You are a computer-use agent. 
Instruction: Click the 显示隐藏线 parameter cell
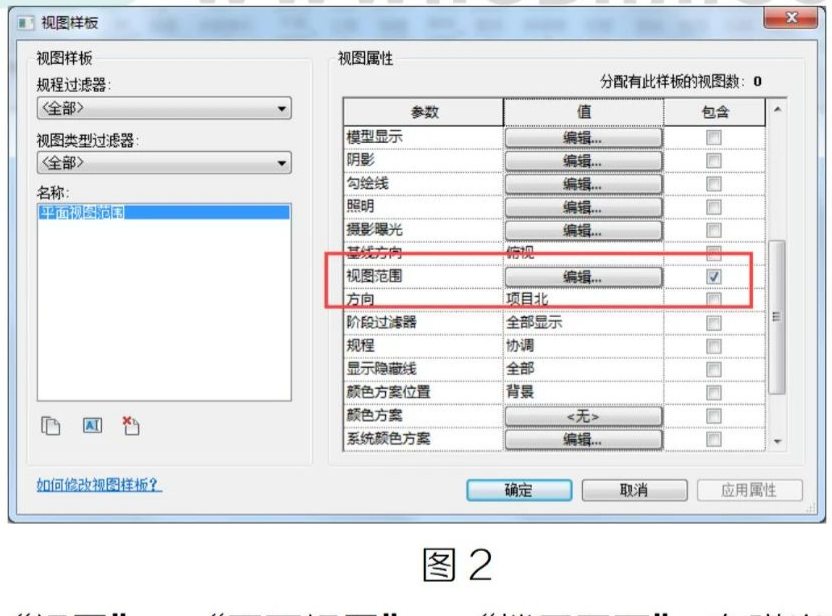pyautogui.click(x=423, y=369)
